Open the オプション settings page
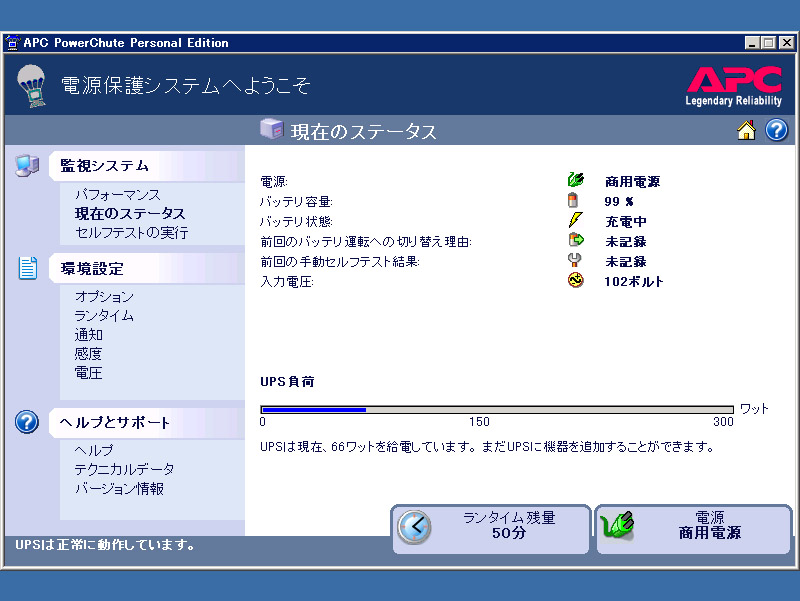 104,296
